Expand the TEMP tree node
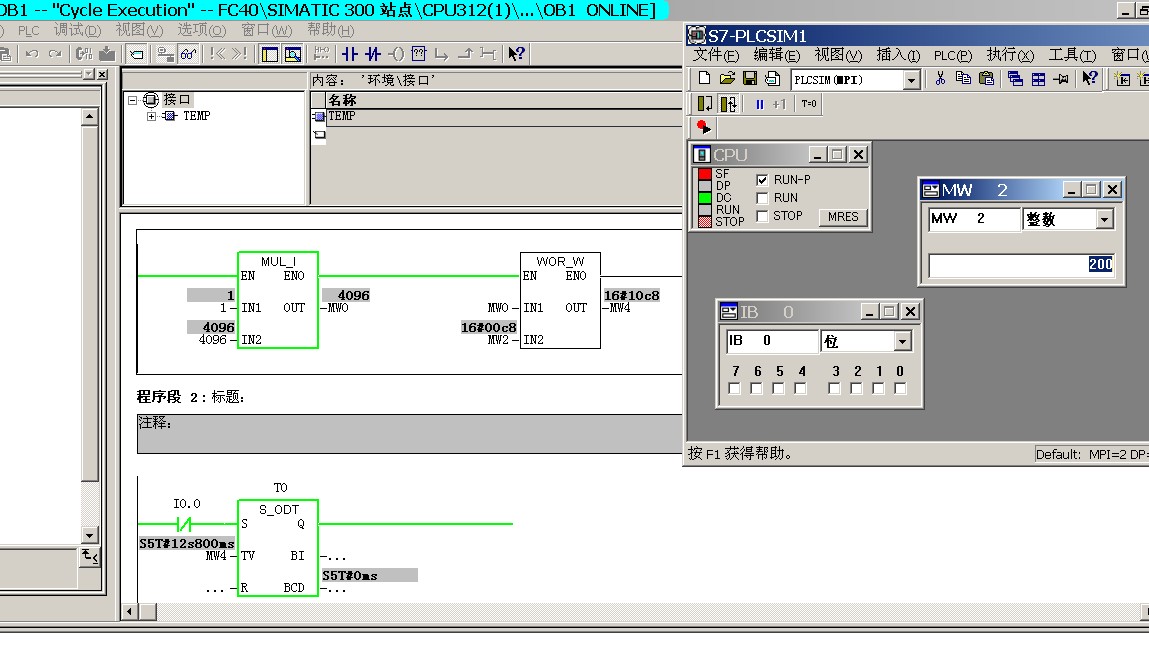The image size is (1149, 672). pyautogui.click(x=151, y=116)
